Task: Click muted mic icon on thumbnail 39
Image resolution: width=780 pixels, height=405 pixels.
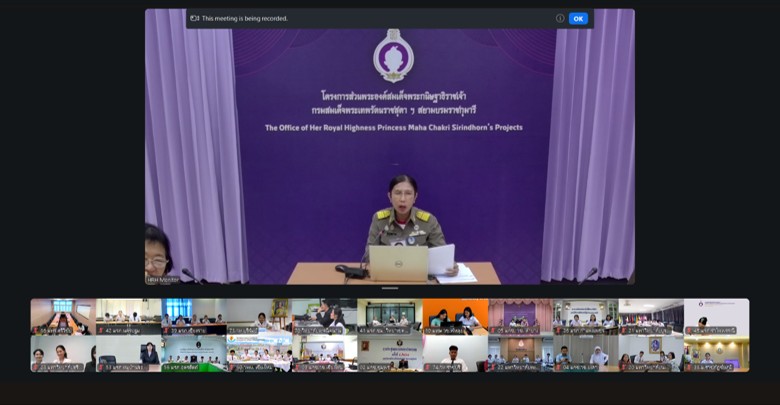Action: pyautogui.click(x=167, y=330)
